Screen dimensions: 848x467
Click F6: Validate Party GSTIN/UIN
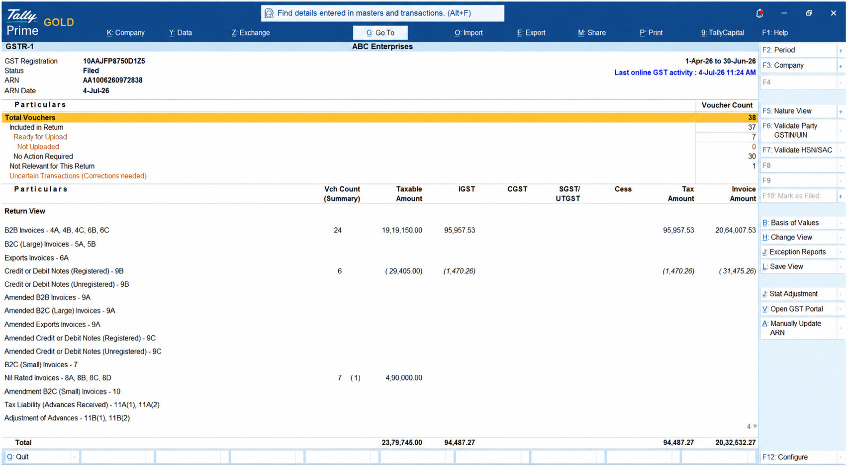click(x=799, y=130)
